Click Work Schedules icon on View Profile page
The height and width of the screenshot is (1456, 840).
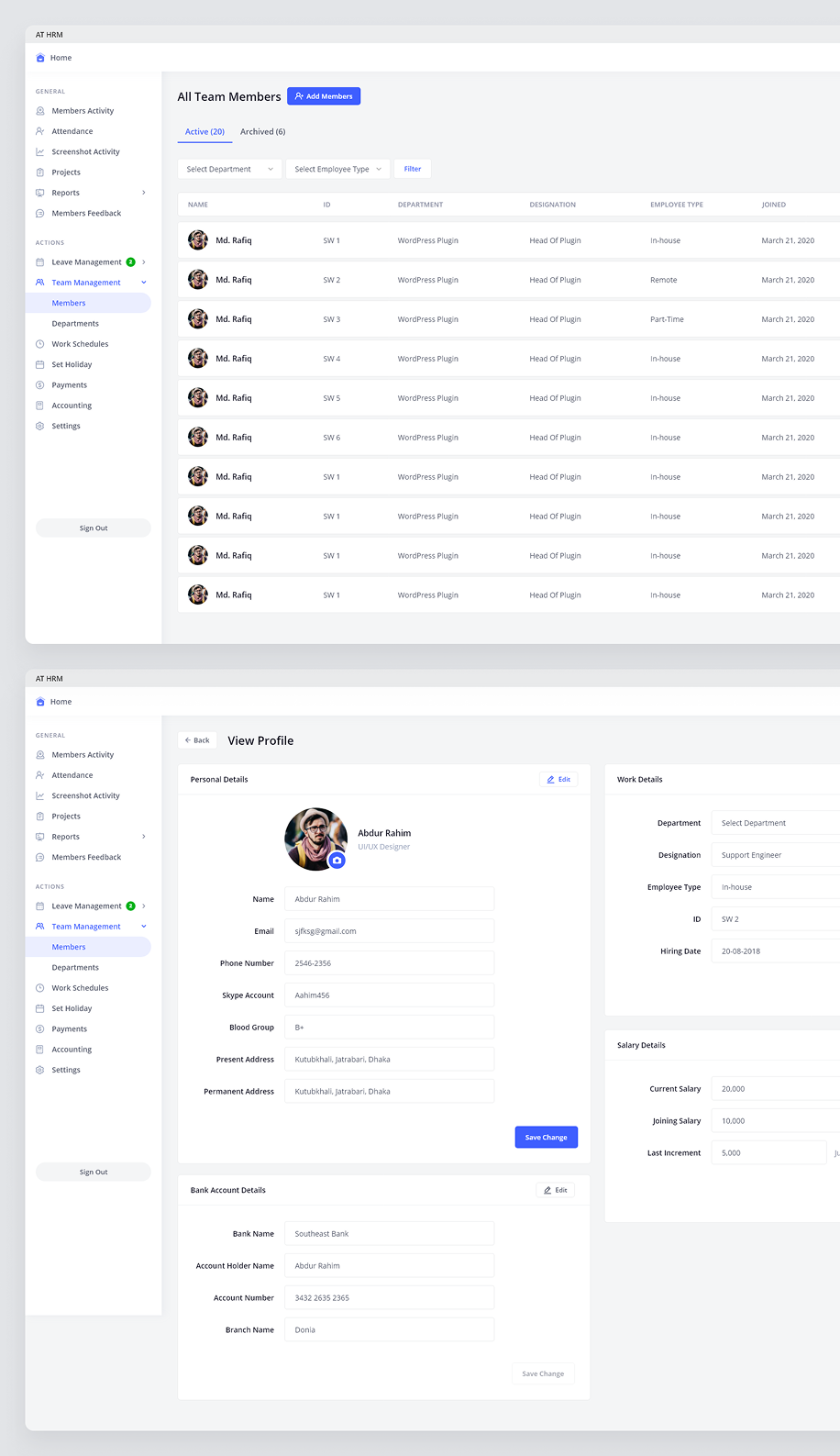(39, 988)
